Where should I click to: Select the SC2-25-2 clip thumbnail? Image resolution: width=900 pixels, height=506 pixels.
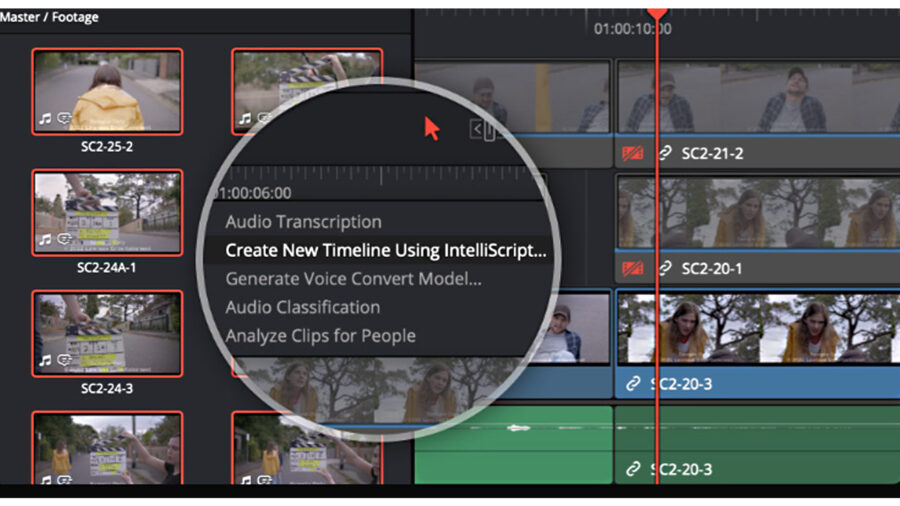coord(107,91)
